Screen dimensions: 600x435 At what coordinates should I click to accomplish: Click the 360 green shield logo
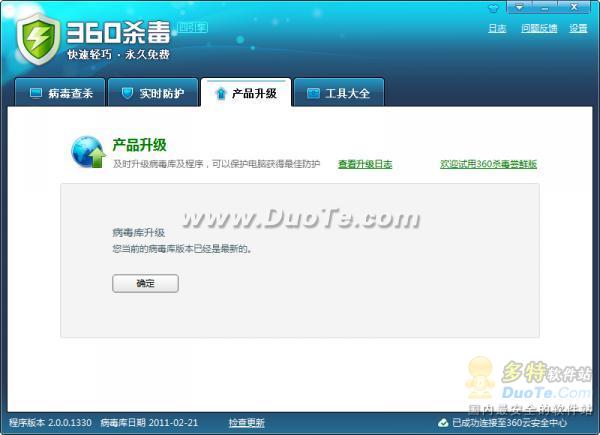pos(39,39)
